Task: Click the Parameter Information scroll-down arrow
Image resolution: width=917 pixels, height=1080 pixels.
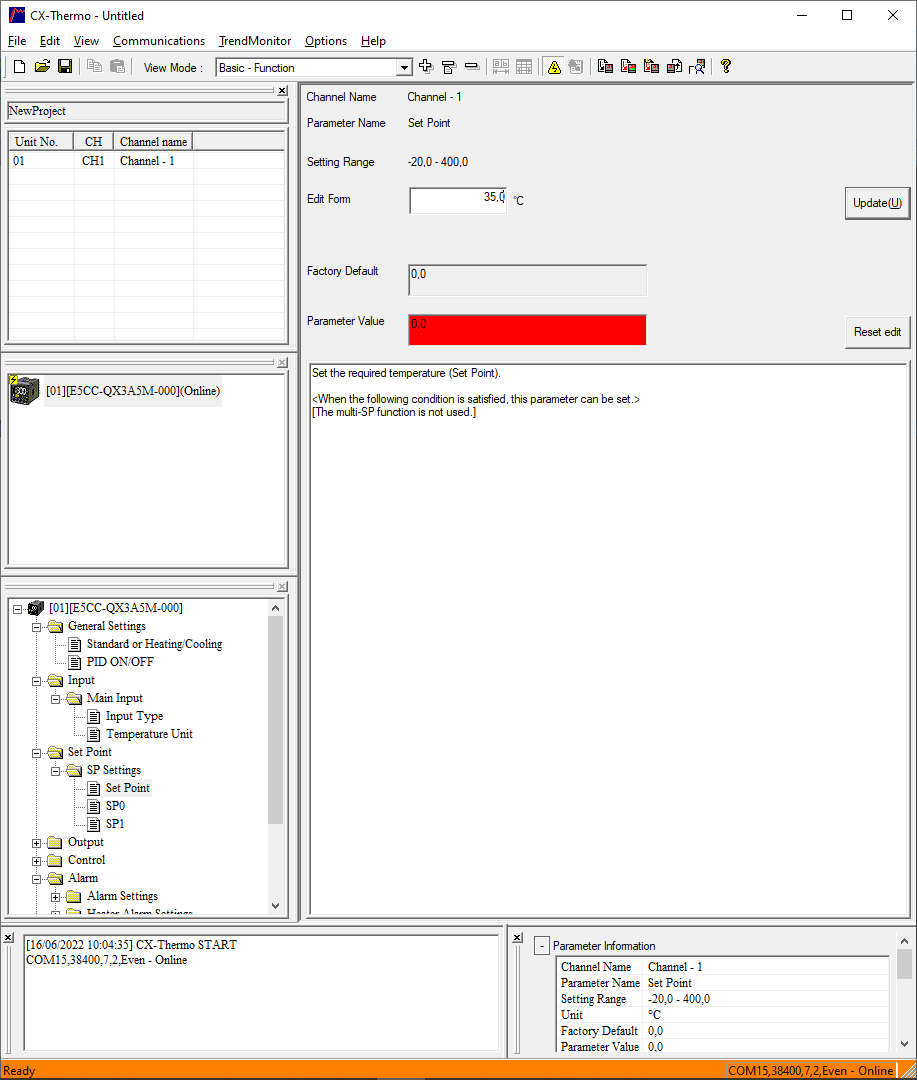Action: coord(905,1044)
